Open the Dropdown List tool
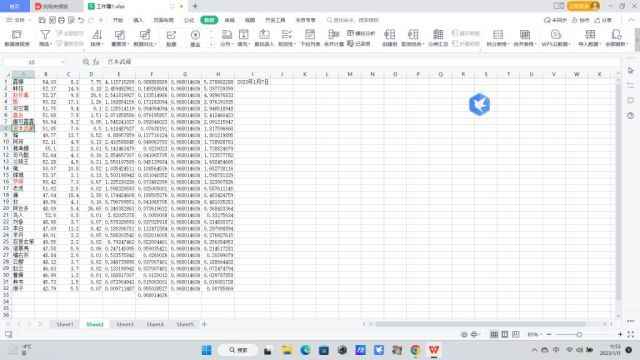The height and width of the screenshot is (360, 640). [x=310, y=38]
